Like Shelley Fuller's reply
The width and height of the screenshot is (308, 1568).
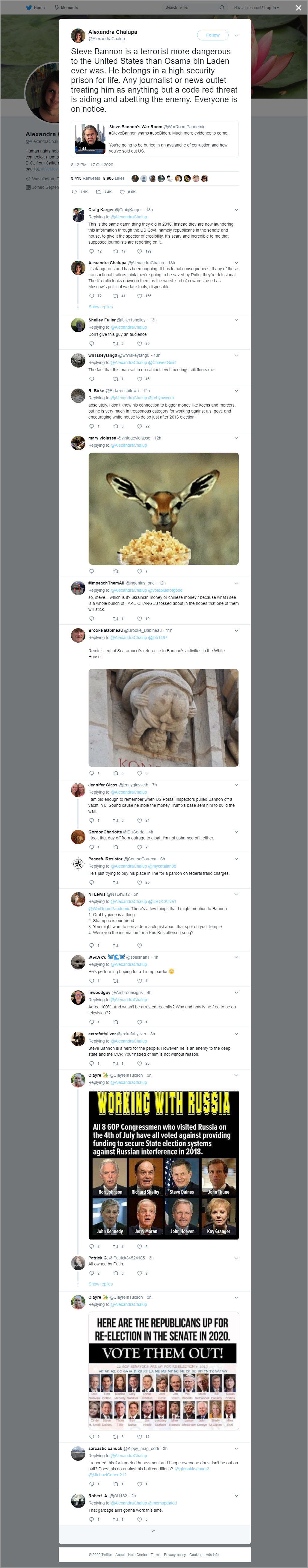(x=139, y=343)
